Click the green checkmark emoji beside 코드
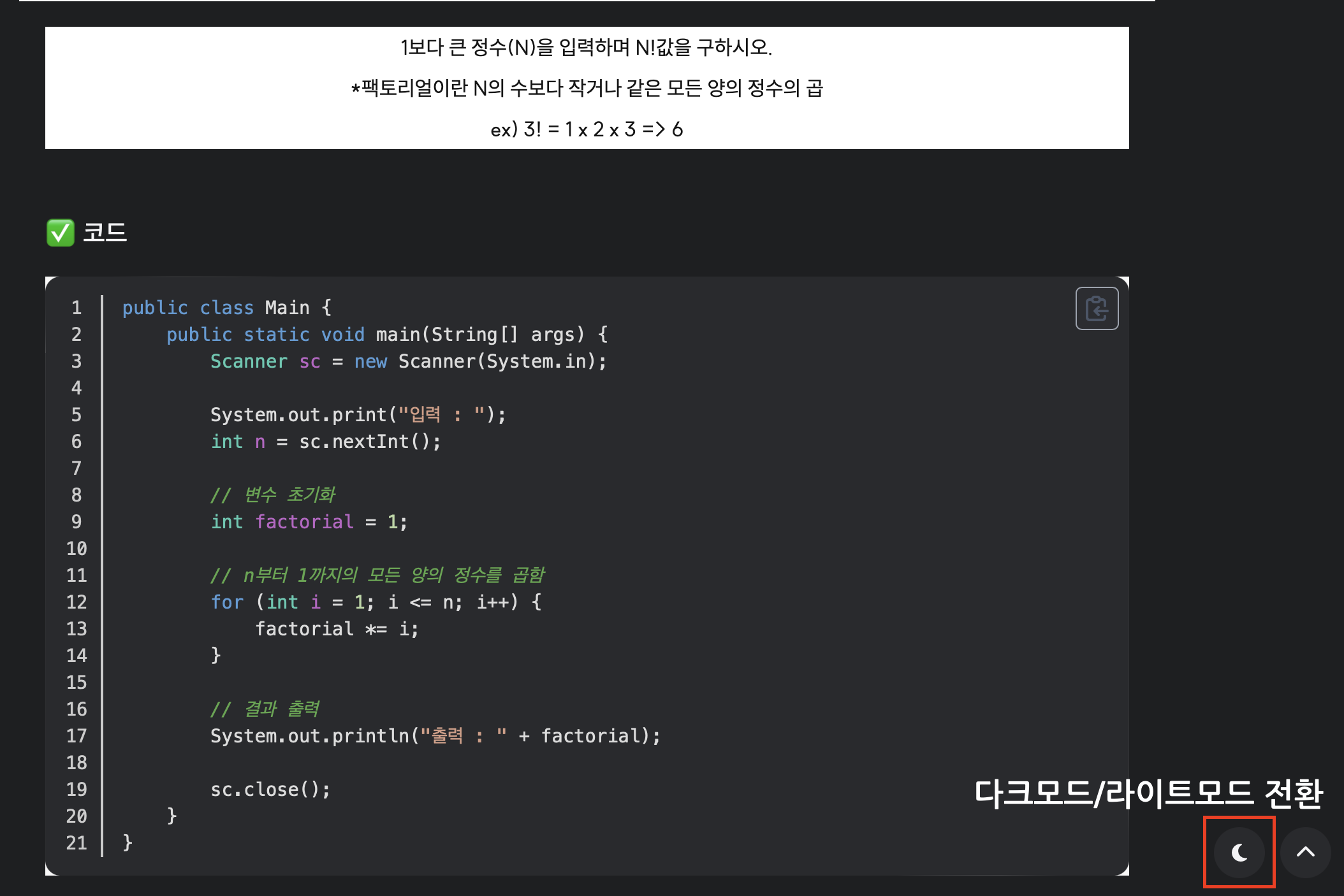This screenshot has width=1344, height=896. pos(61,233)
